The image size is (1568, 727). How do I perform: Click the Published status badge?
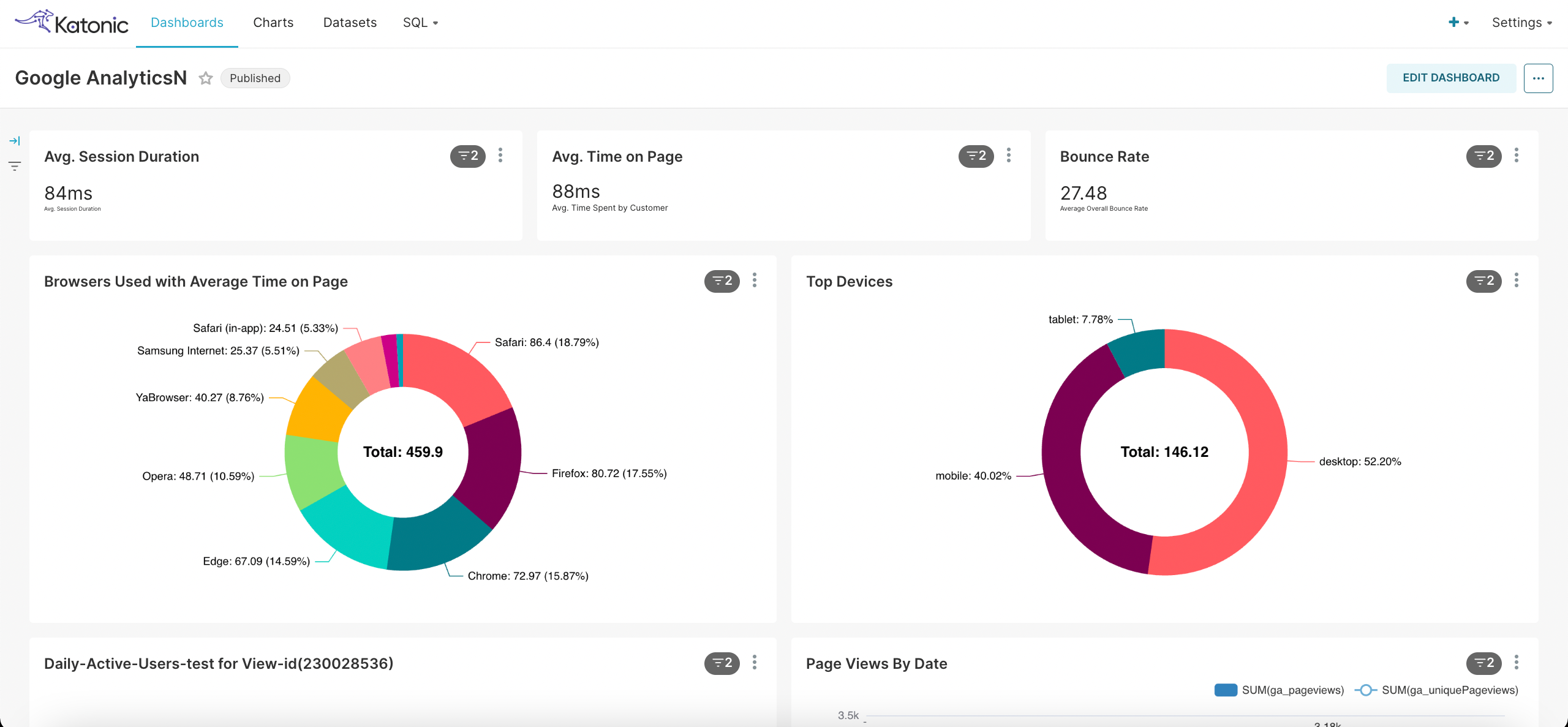coord(255,78)
